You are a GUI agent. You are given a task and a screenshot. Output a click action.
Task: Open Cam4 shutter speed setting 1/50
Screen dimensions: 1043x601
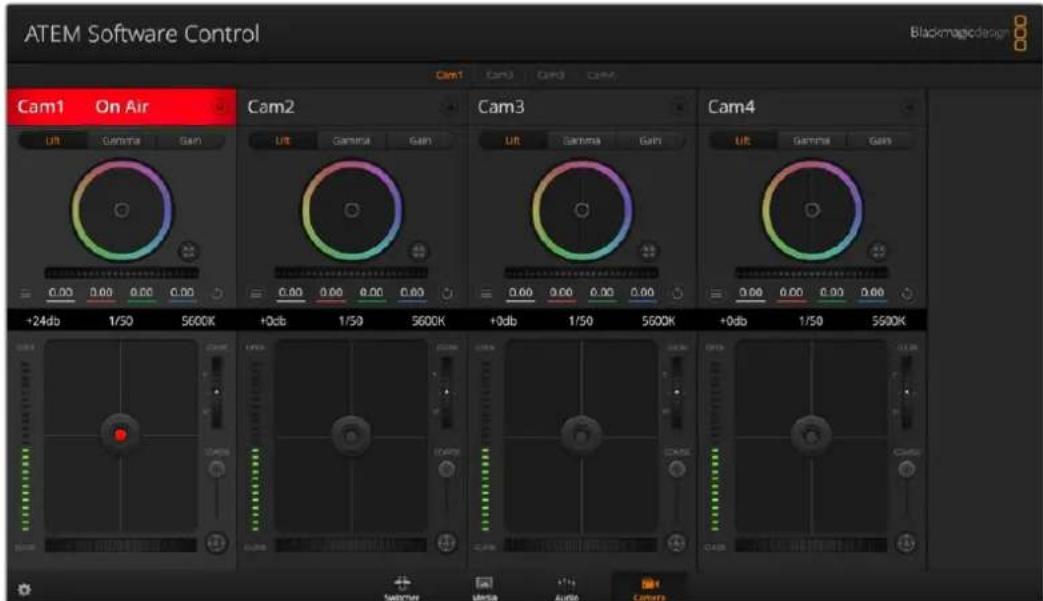[811, 321]
